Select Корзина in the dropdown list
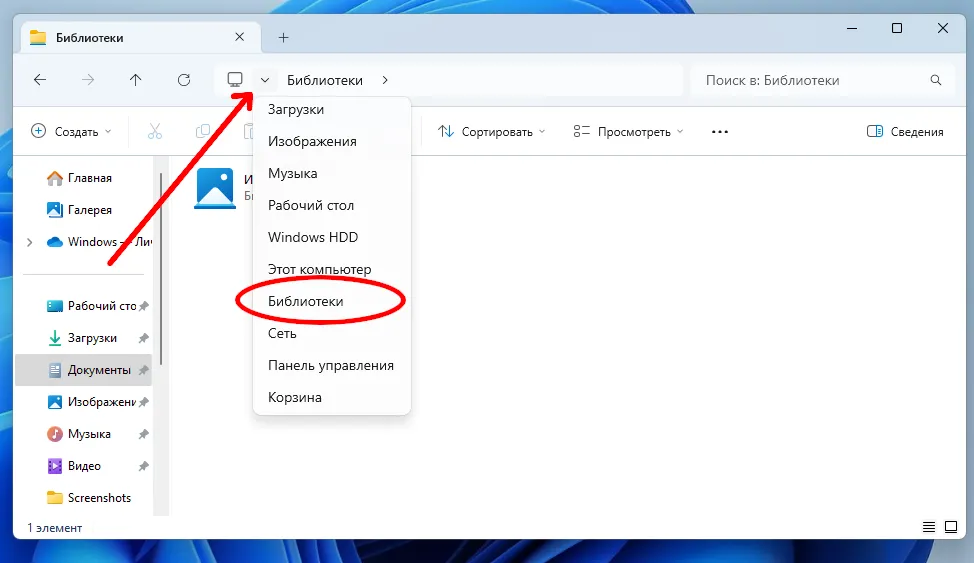 tap(332, 397)
